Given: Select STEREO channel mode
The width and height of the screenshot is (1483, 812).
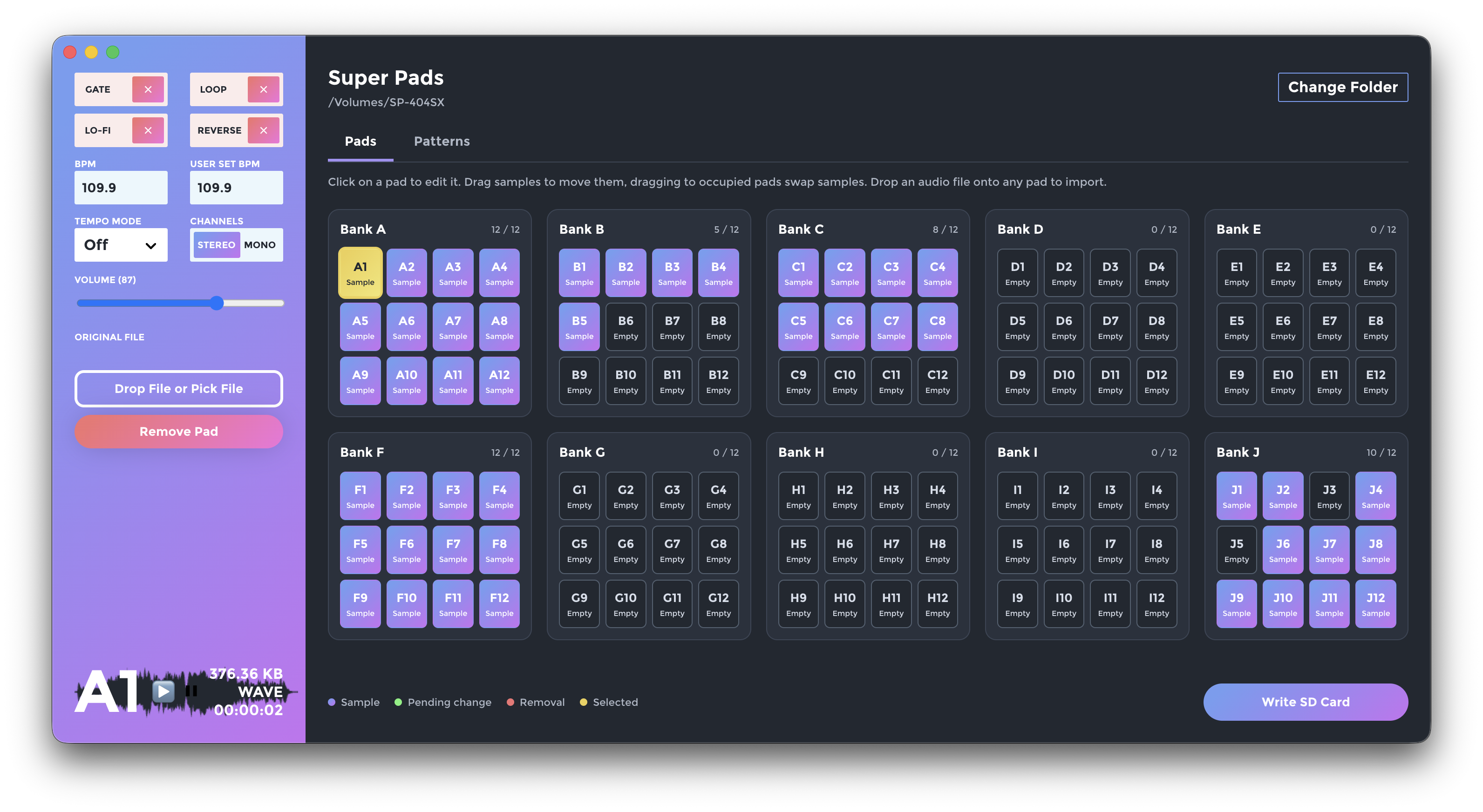Looking at the screenshot, I should (217, 244).
